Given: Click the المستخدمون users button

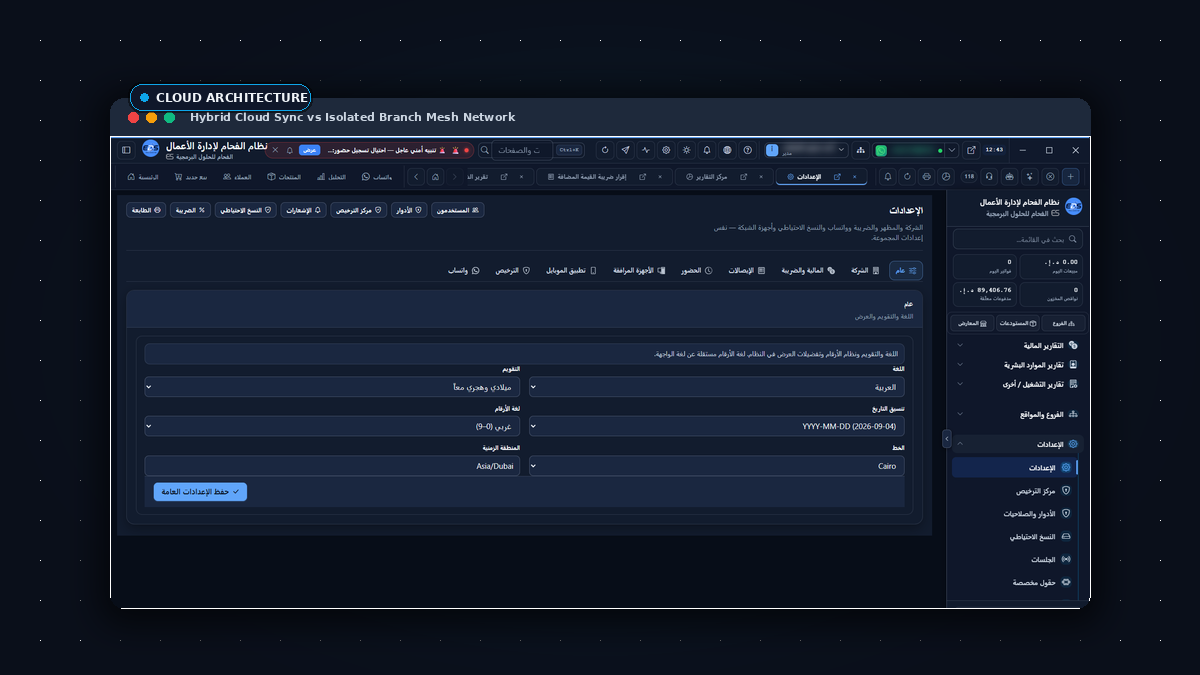Looking at the screenshot, I should click(x=456, y=210).
